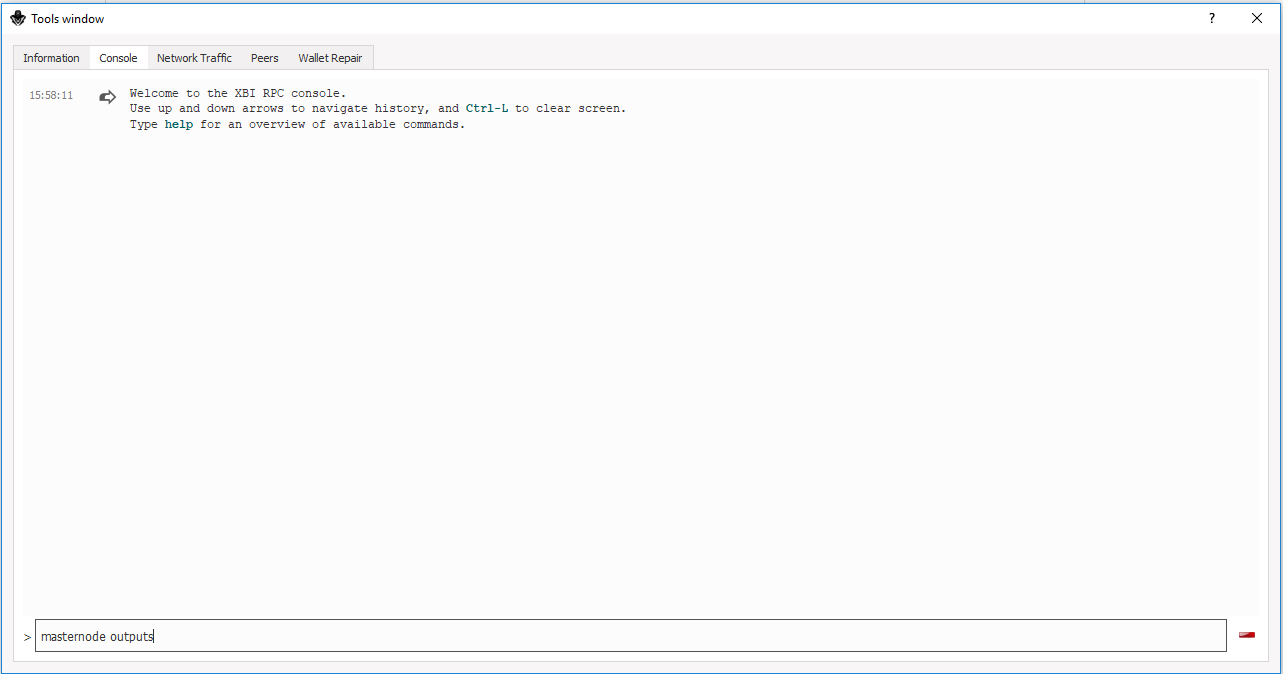1283x674 pixels.
Task: Switch to the Information tab
Action: tap(51, 58)
